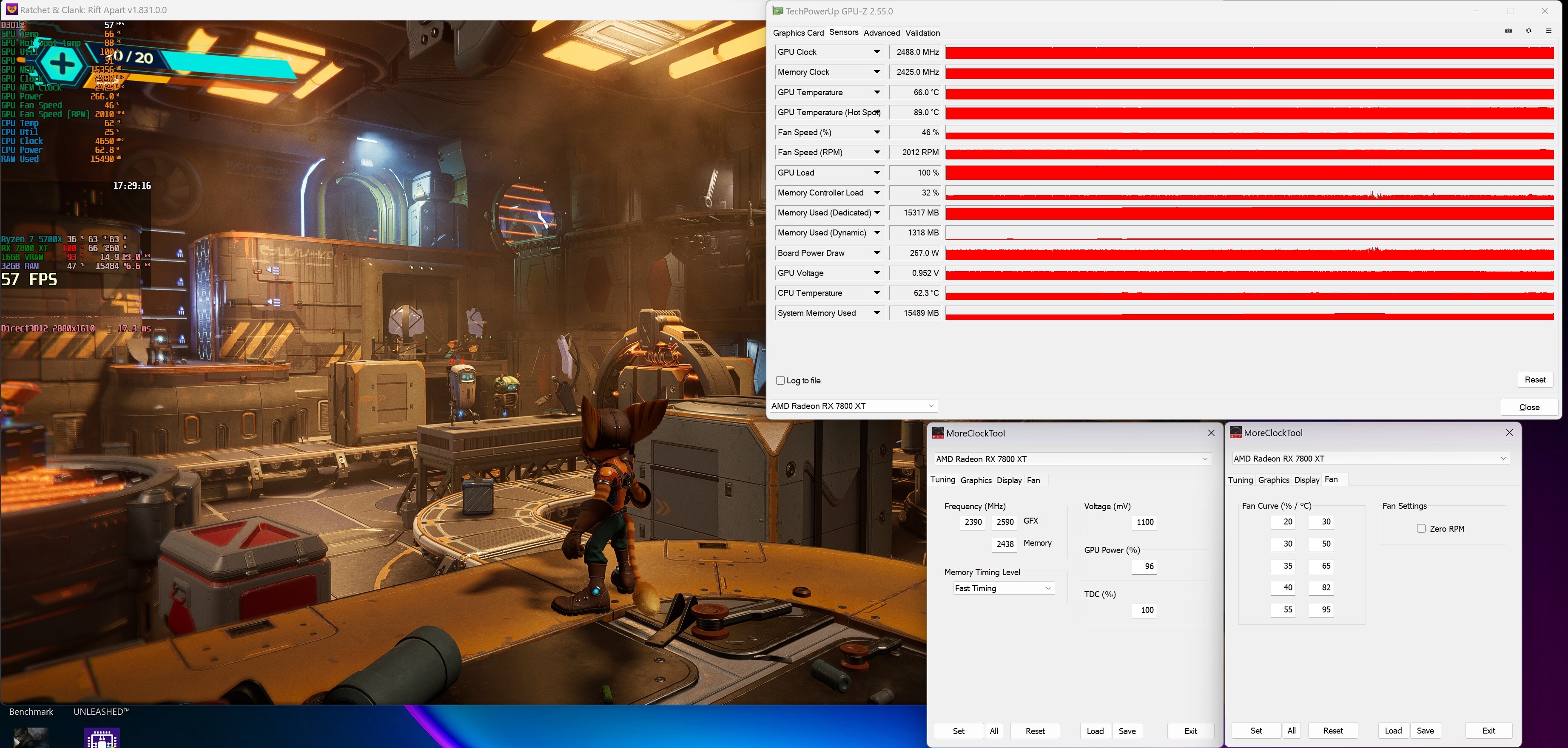The width and height of the screenshot is (1568, 748).
Task: Select the dark character portrait desktop icon
Action: (31, 738)
